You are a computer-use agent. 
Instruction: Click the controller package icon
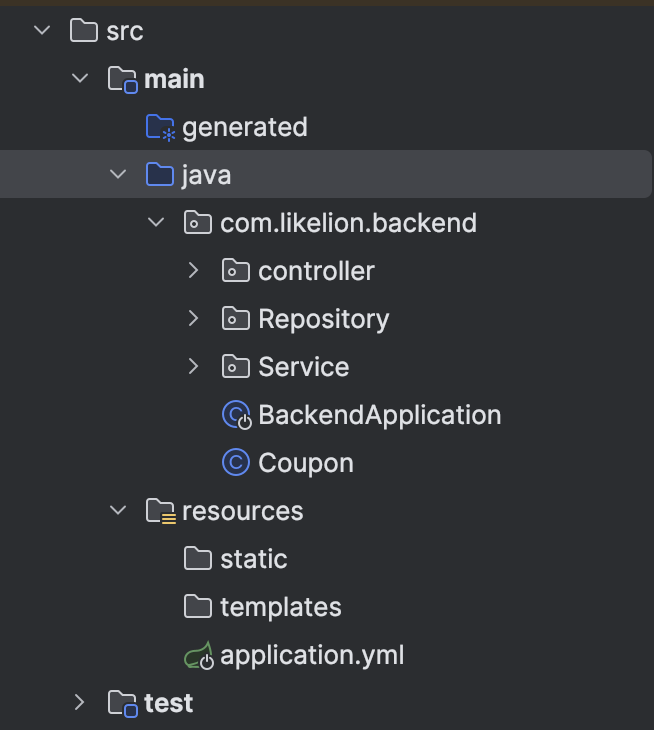236,271
